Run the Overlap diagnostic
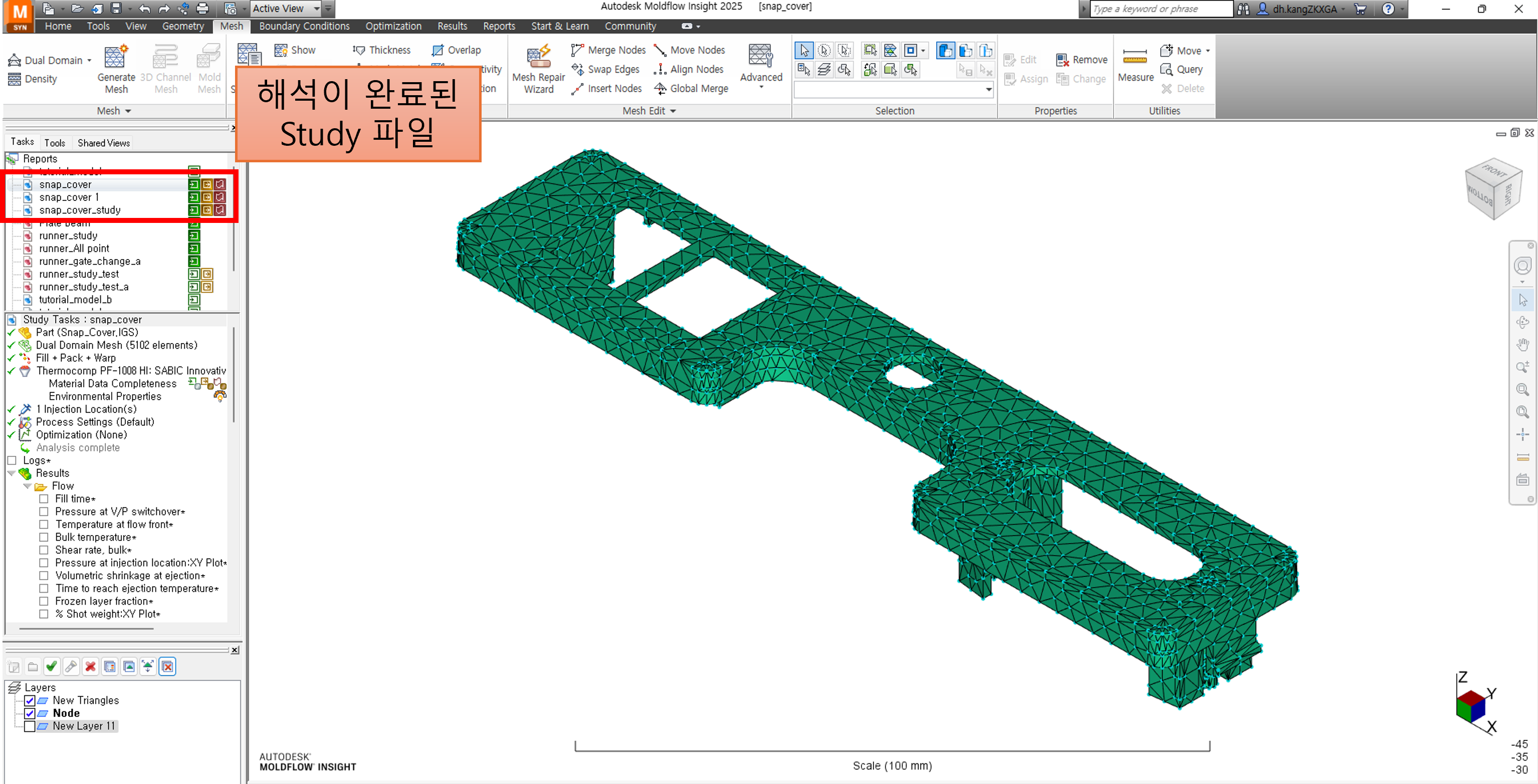 456,50
